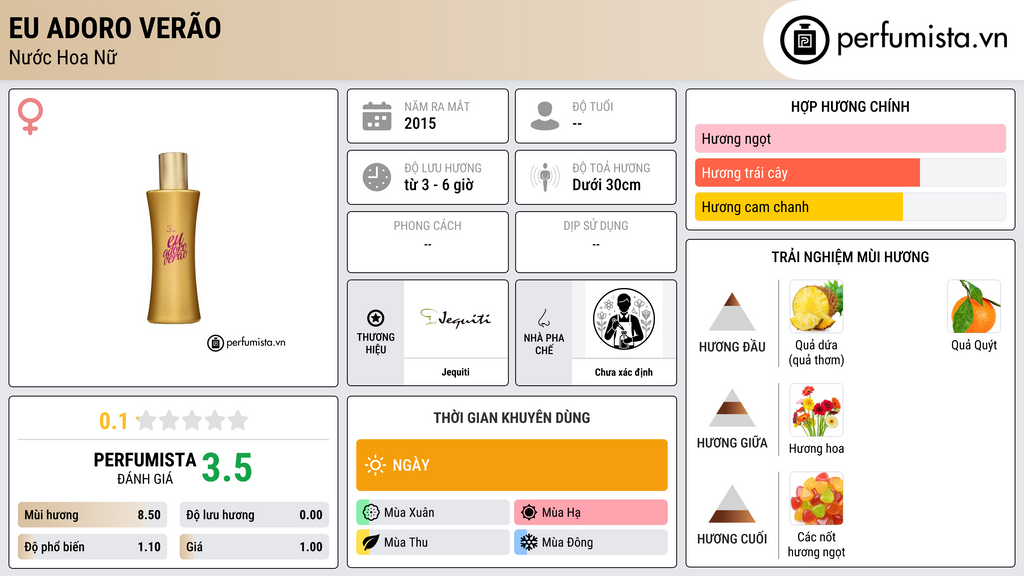The image size is (1024, 576).
Task: Select the Hương trái cây accord bar
Action: [850, 173]
